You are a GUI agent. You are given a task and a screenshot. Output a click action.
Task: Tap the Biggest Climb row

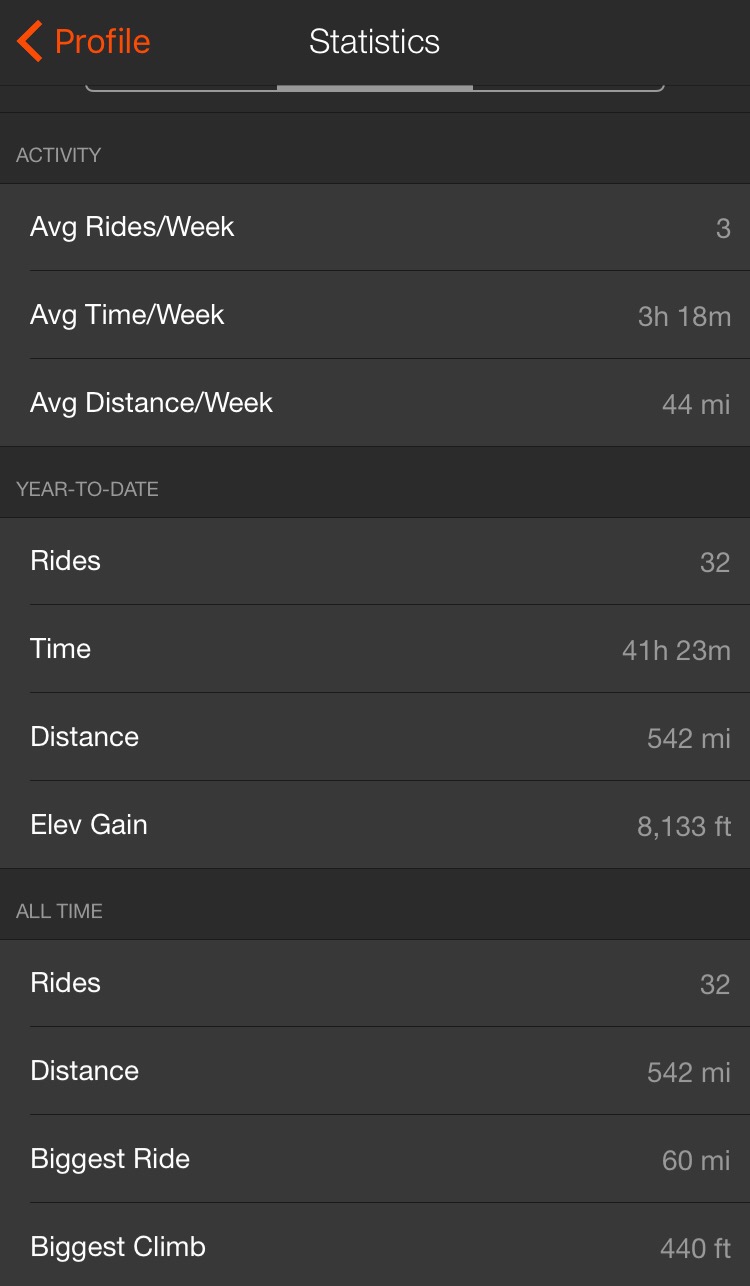[375, 1247]
